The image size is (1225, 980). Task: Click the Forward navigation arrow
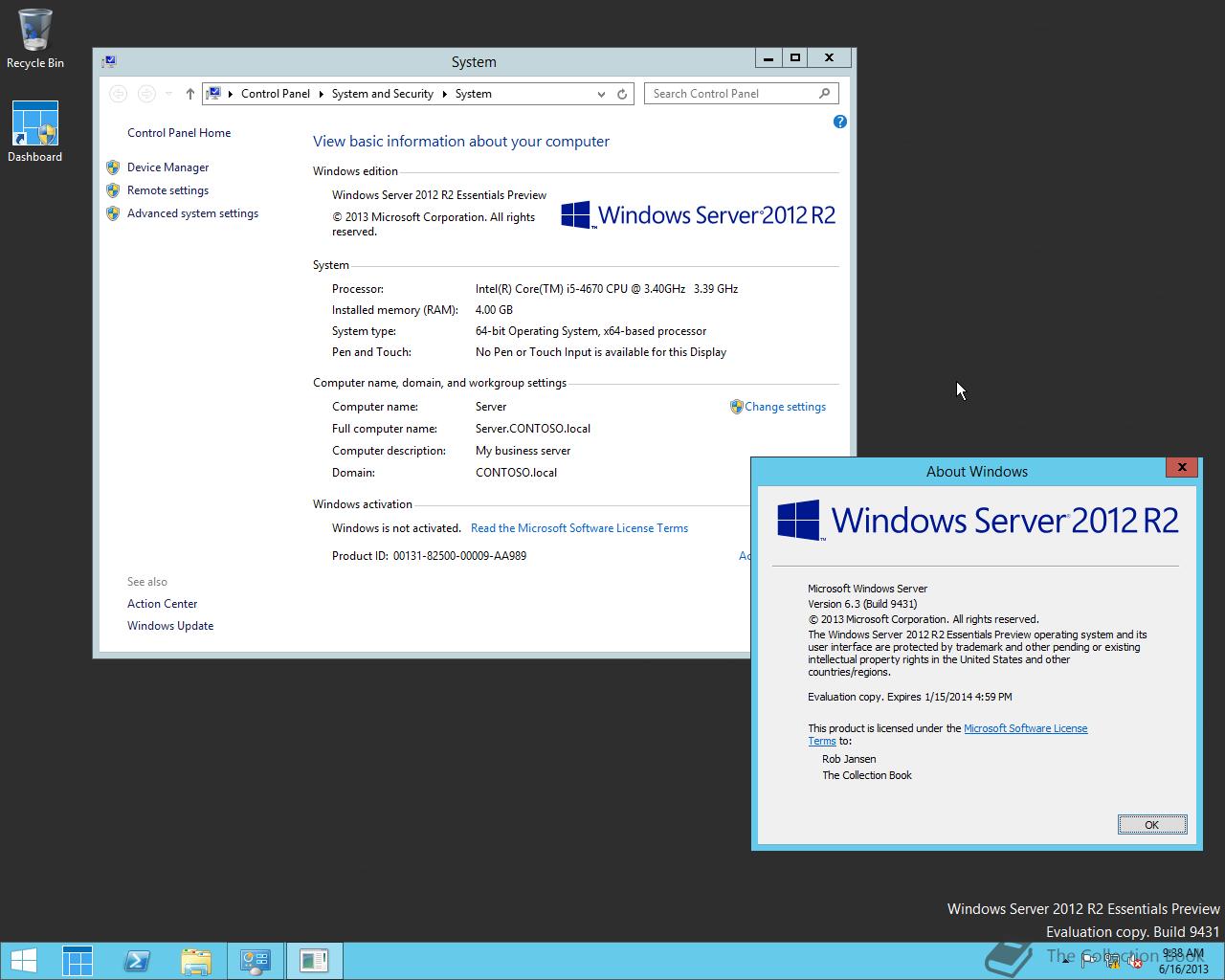pos(146,94)
